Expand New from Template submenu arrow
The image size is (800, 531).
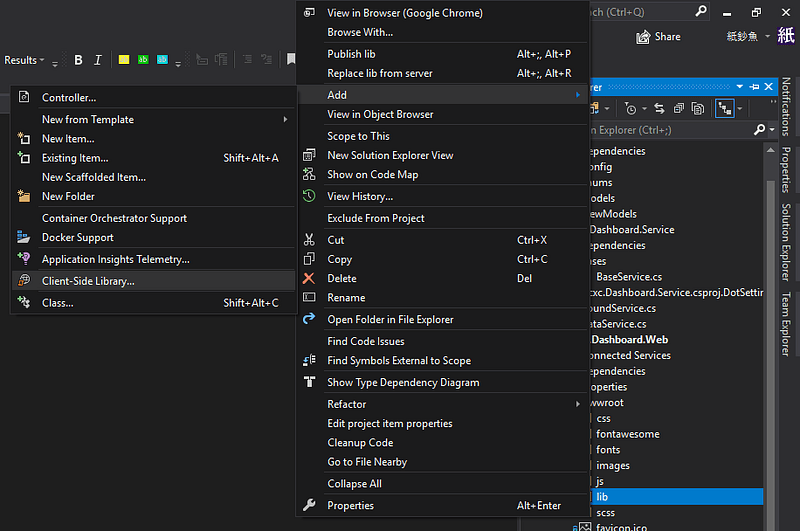pyautogui.click(x=285, y=119)
